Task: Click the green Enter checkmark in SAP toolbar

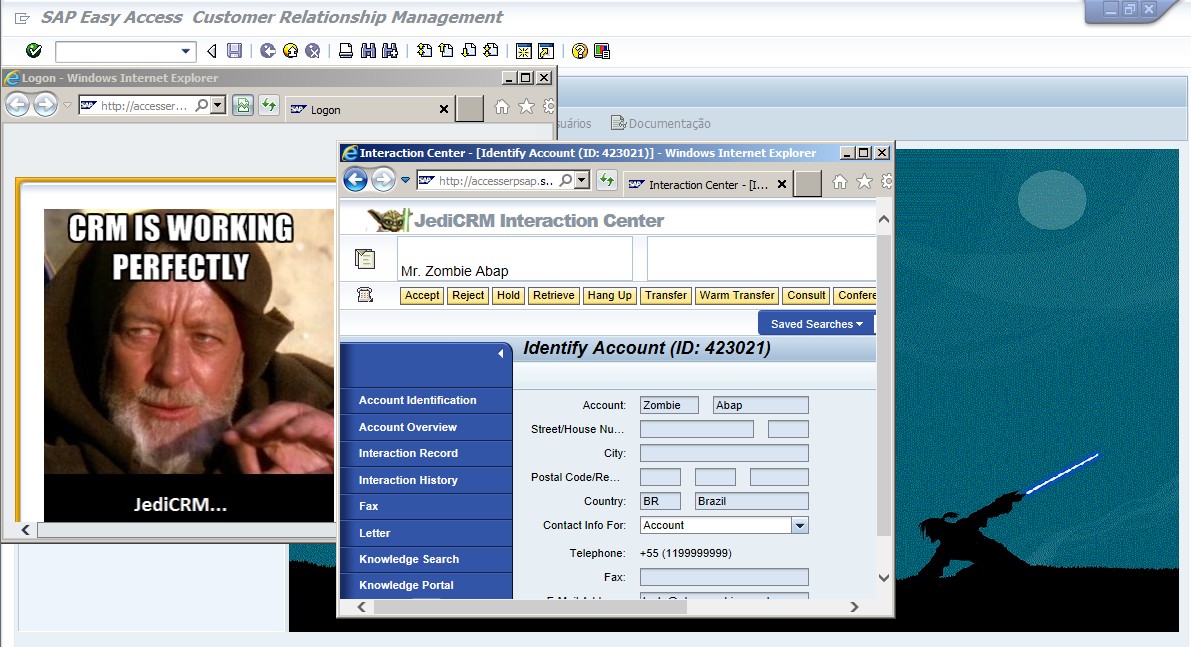Action: coord(33,51)
